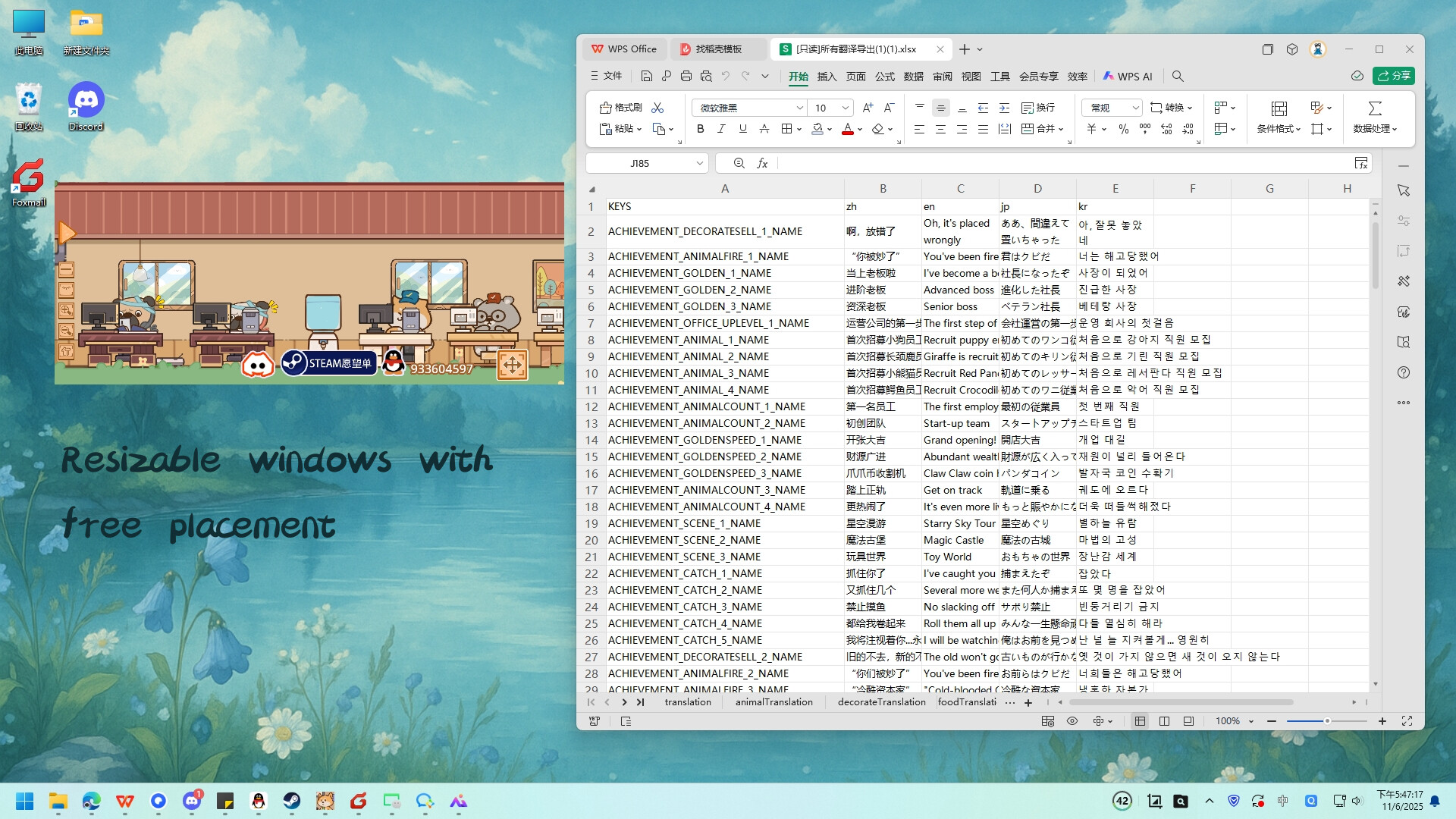The image size is (1456, 819).
Task: Toggle bold formatting on the cell
Action: pyautogui.click(x=700, y=130)
